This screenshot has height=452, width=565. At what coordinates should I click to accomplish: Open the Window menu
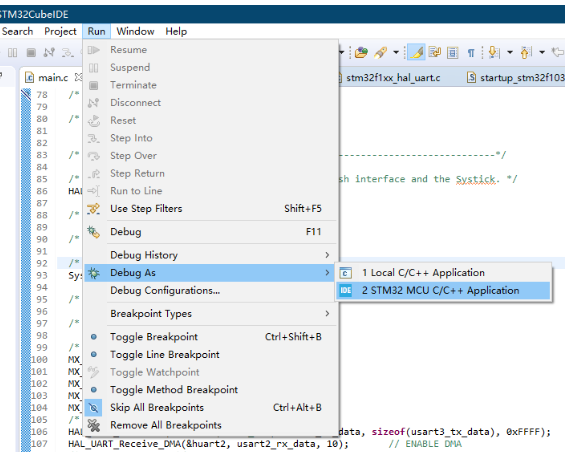(x=135, y=31)
